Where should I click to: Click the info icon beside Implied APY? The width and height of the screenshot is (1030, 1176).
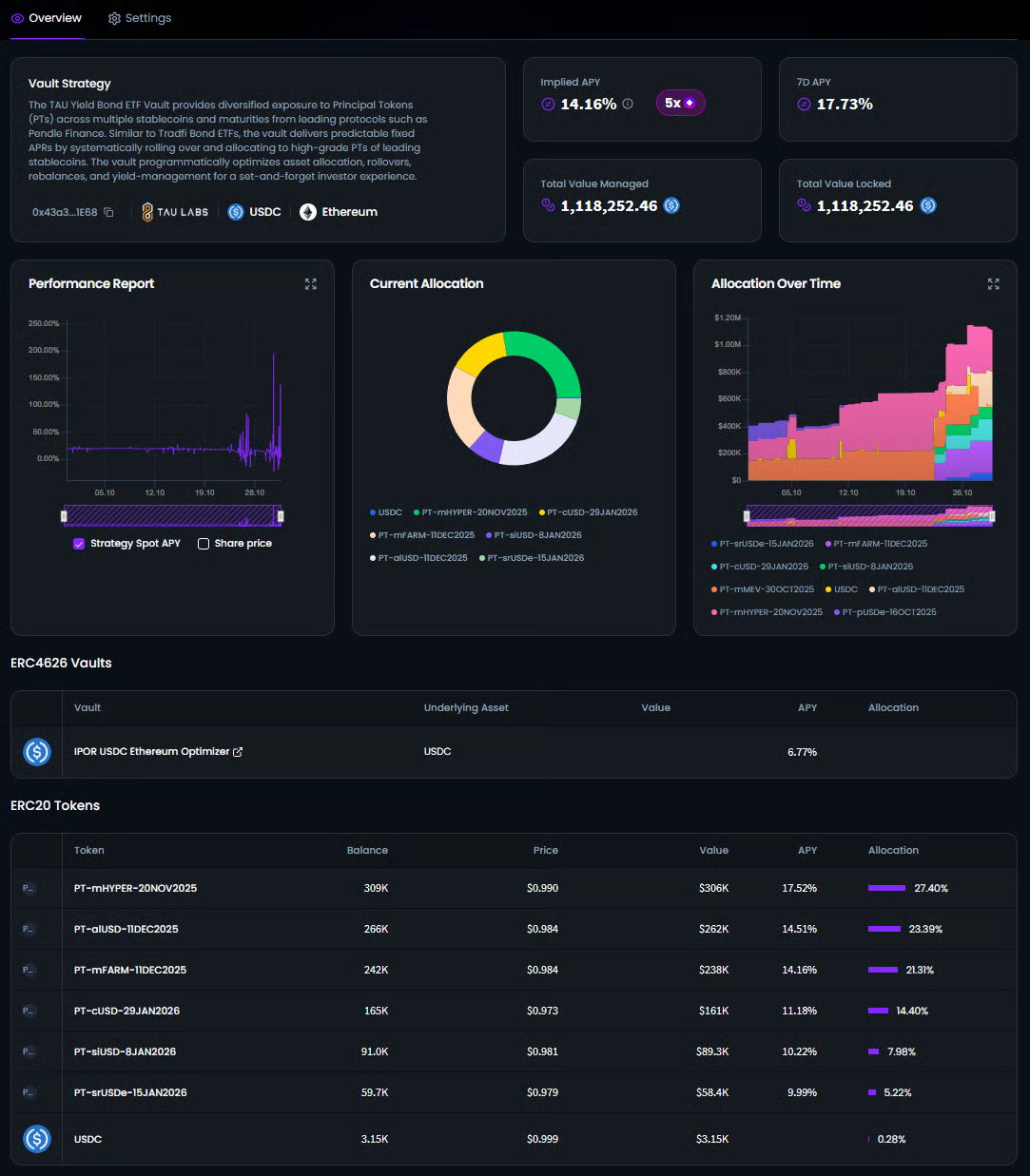click(x=628, y=104)
